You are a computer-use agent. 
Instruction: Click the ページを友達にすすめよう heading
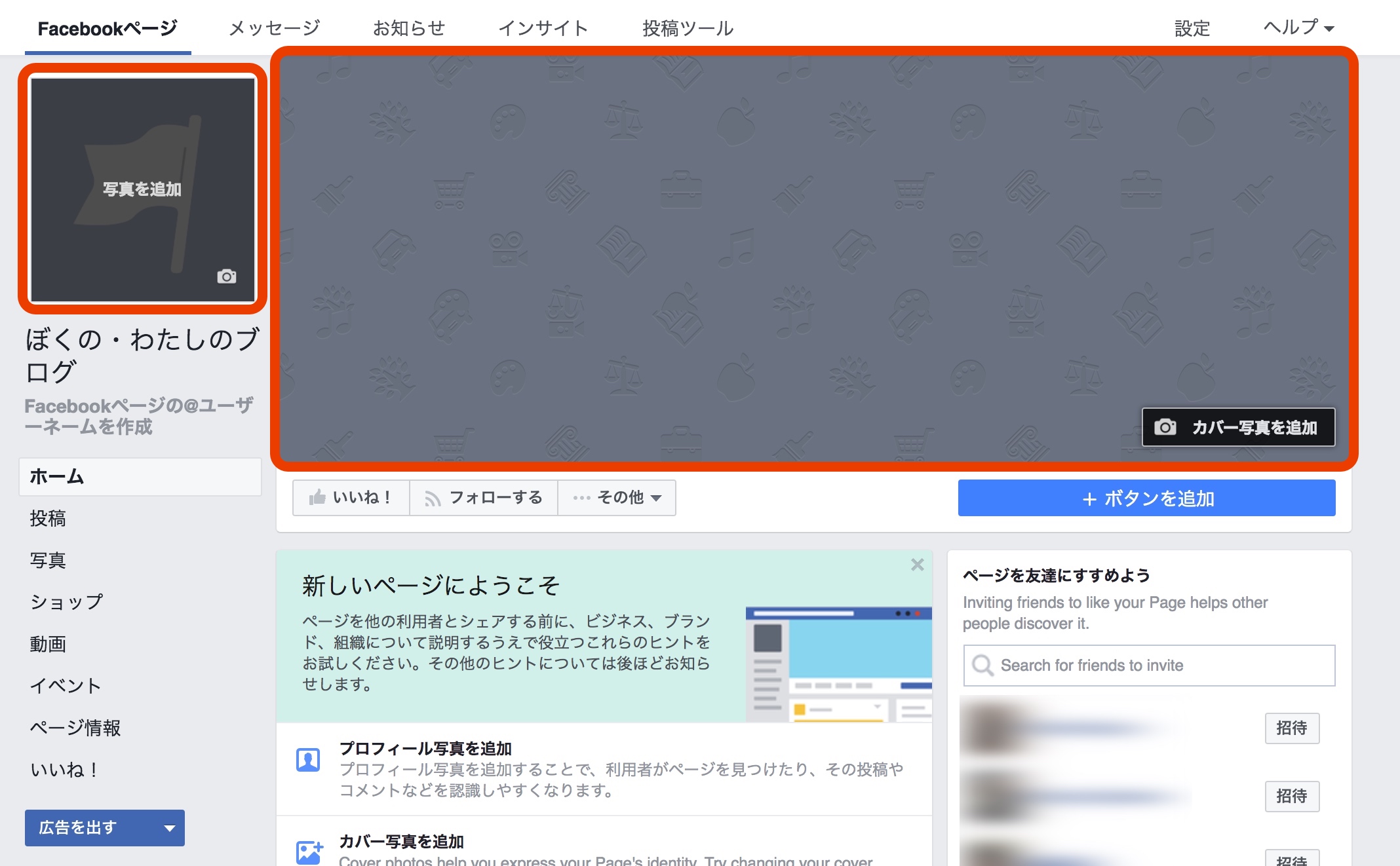[x=1056, y=575]
